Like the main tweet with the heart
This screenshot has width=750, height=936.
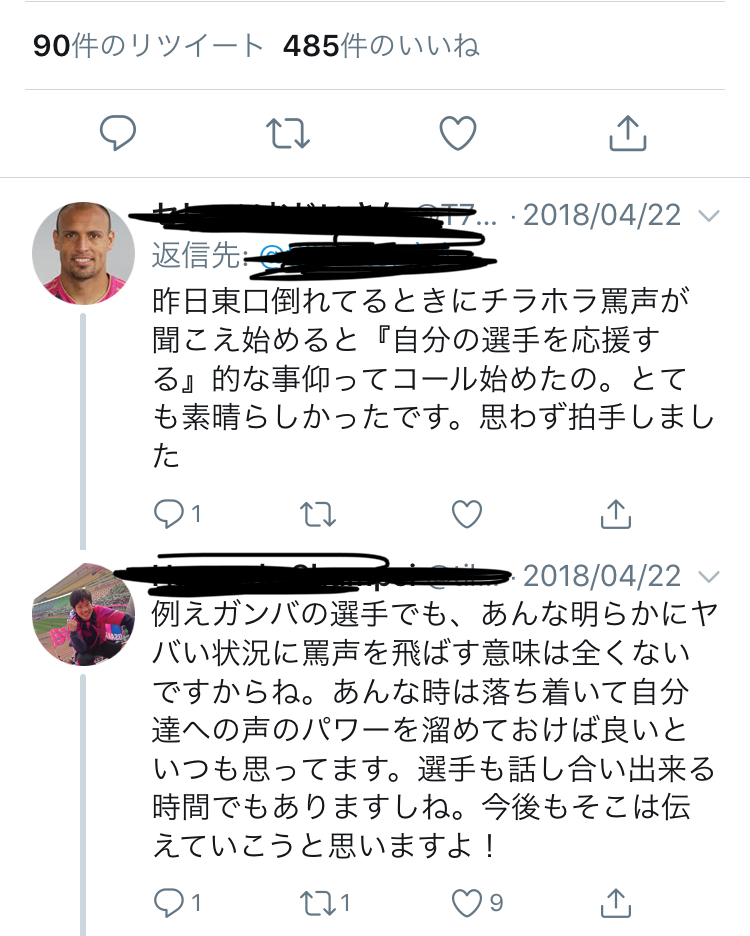pos(458,132)
